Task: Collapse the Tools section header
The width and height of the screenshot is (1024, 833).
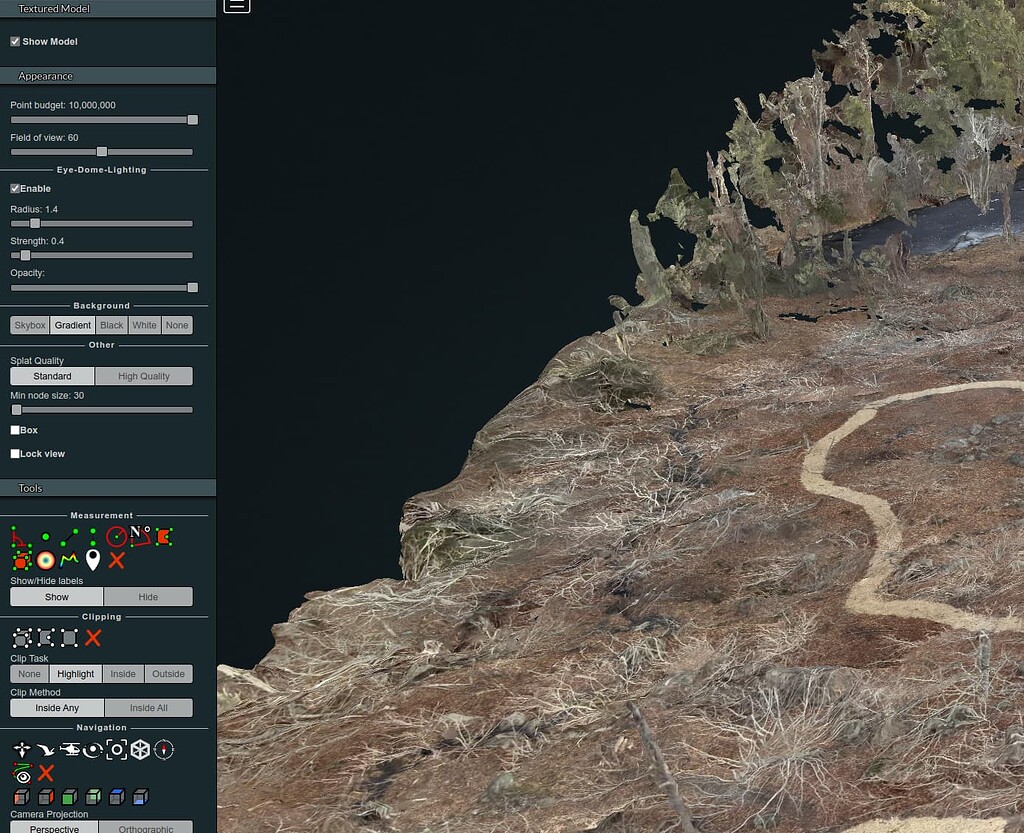Action: pyautogui.click(x=108, y=488)
